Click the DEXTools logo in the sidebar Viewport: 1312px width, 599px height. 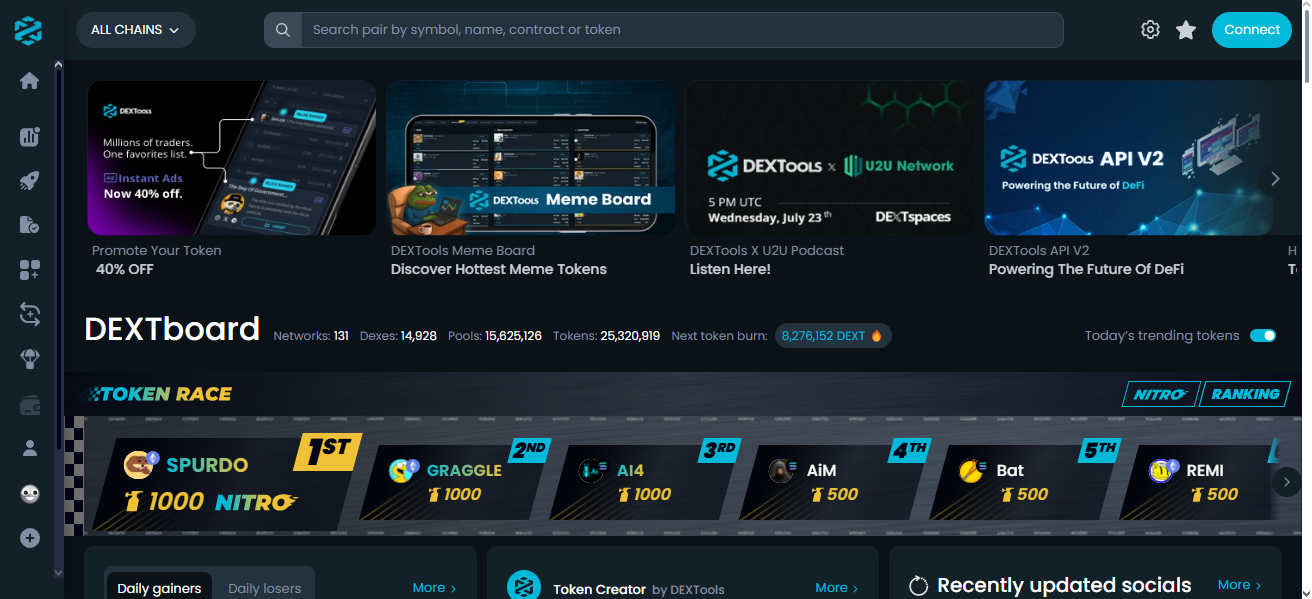[29, 30]
